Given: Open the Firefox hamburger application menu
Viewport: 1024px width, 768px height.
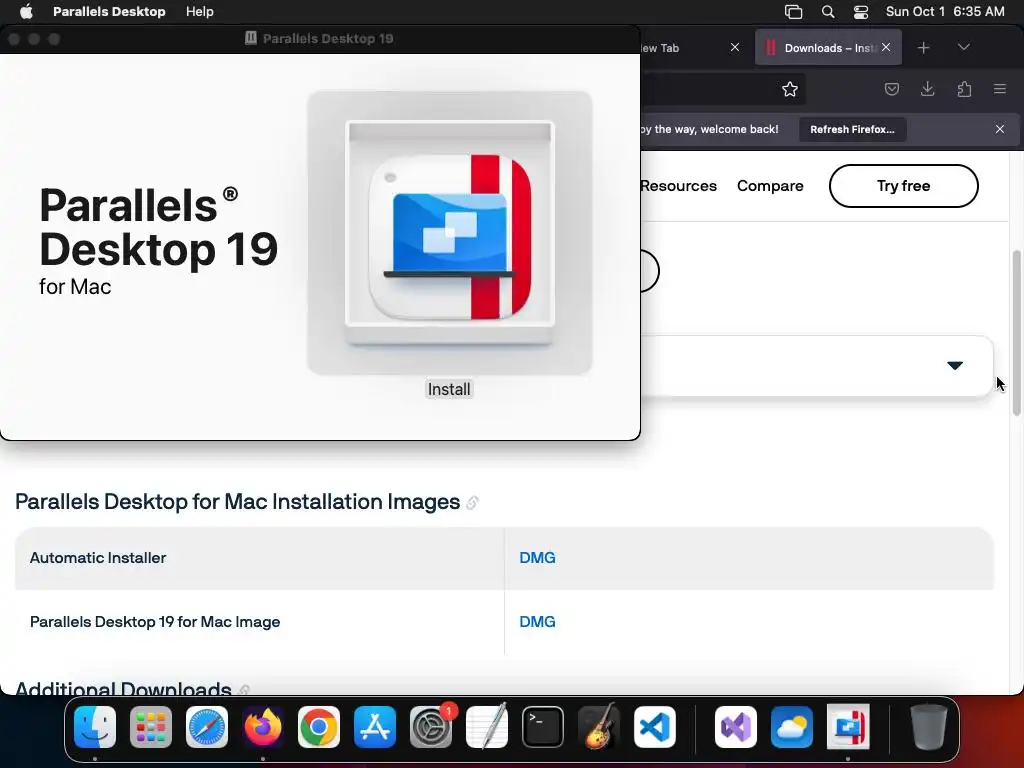Looking at the screenshot, I should click(x=1000, y=89).
